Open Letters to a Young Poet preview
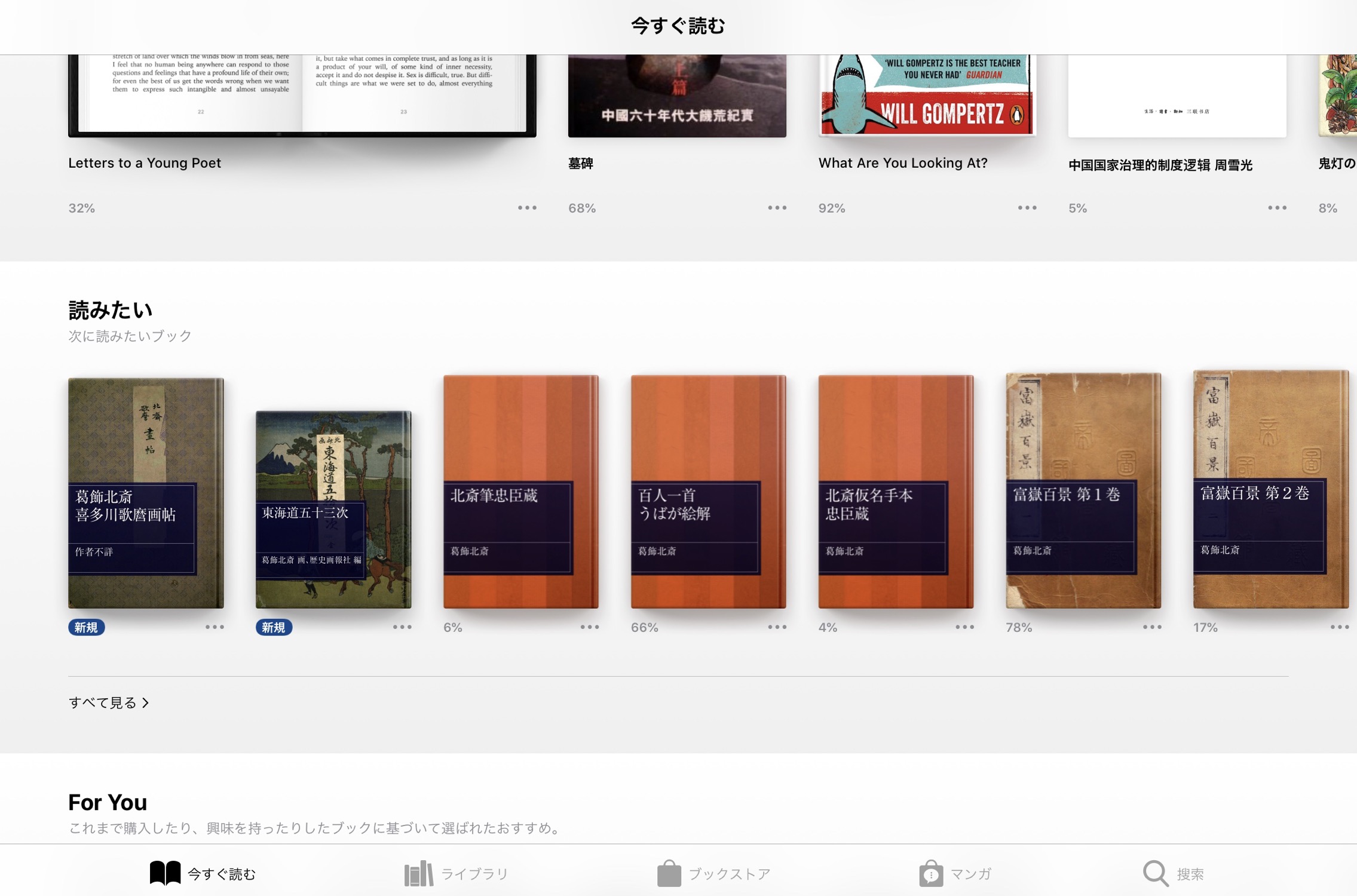This screenshot has width=1357, height=896. click(302, 94)
